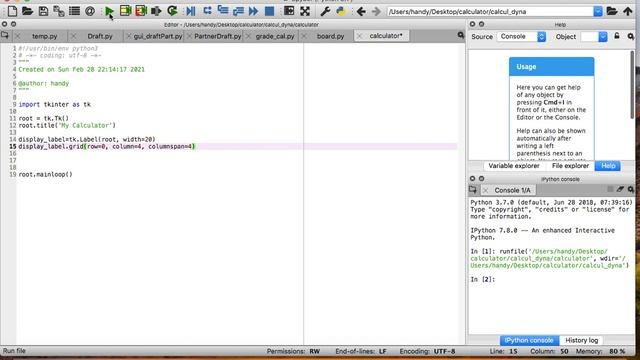Image resolution: width=640 pixels, height=360 pixels.
Task: Step into function in debugger
Action: click(223, 11)
